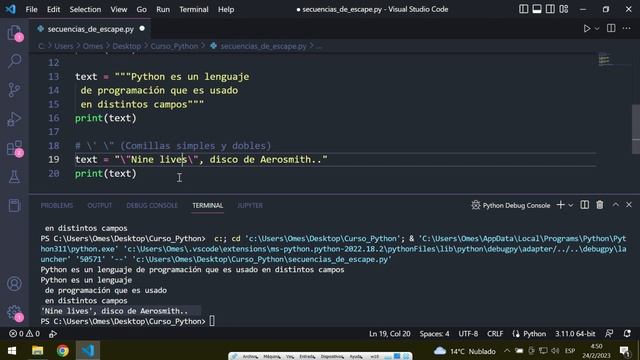Open File Explorer from taskbar
Viewport: 640px width, 360px height.
(38, 351)
